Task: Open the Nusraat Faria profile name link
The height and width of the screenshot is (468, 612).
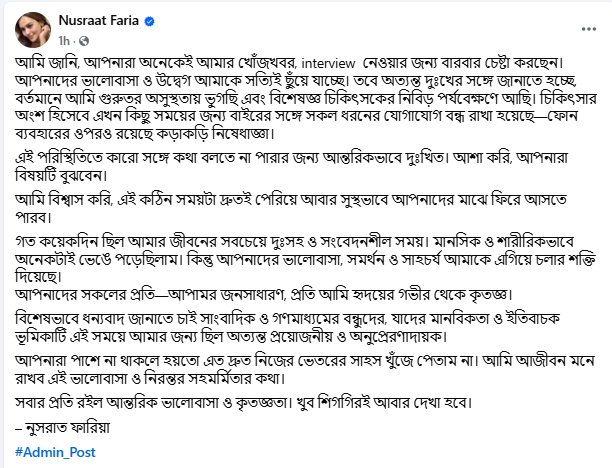Action: click(x=99, y=20)
